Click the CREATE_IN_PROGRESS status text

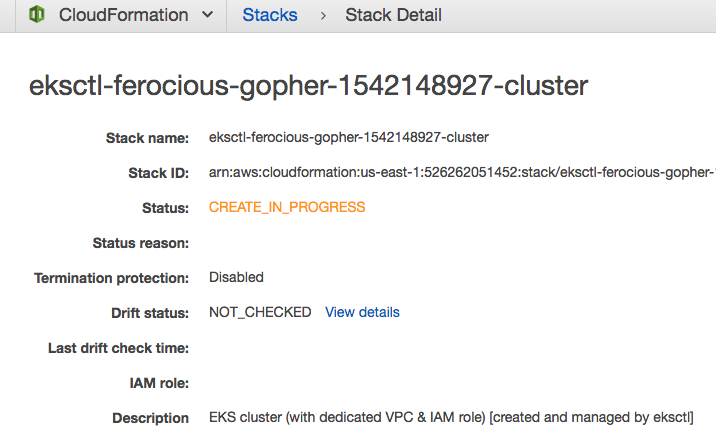287,207
